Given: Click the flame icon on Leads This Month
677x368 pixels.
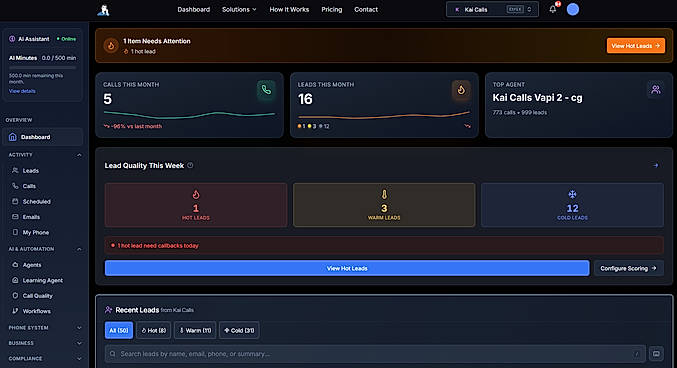Looking at the screenshot, I should pos(461,90).
